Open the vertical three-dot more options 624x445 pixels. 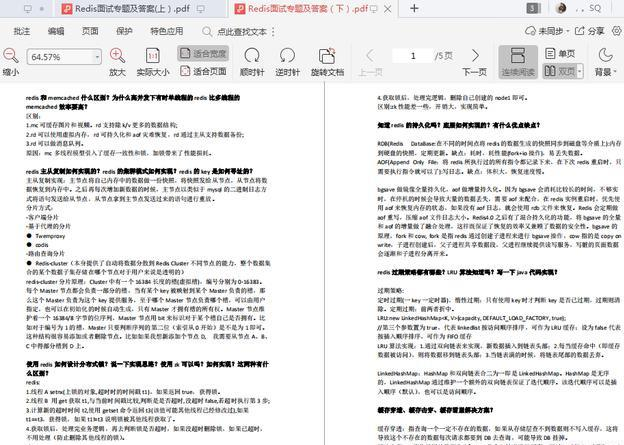pyautogui.click(x=273, y=32)
